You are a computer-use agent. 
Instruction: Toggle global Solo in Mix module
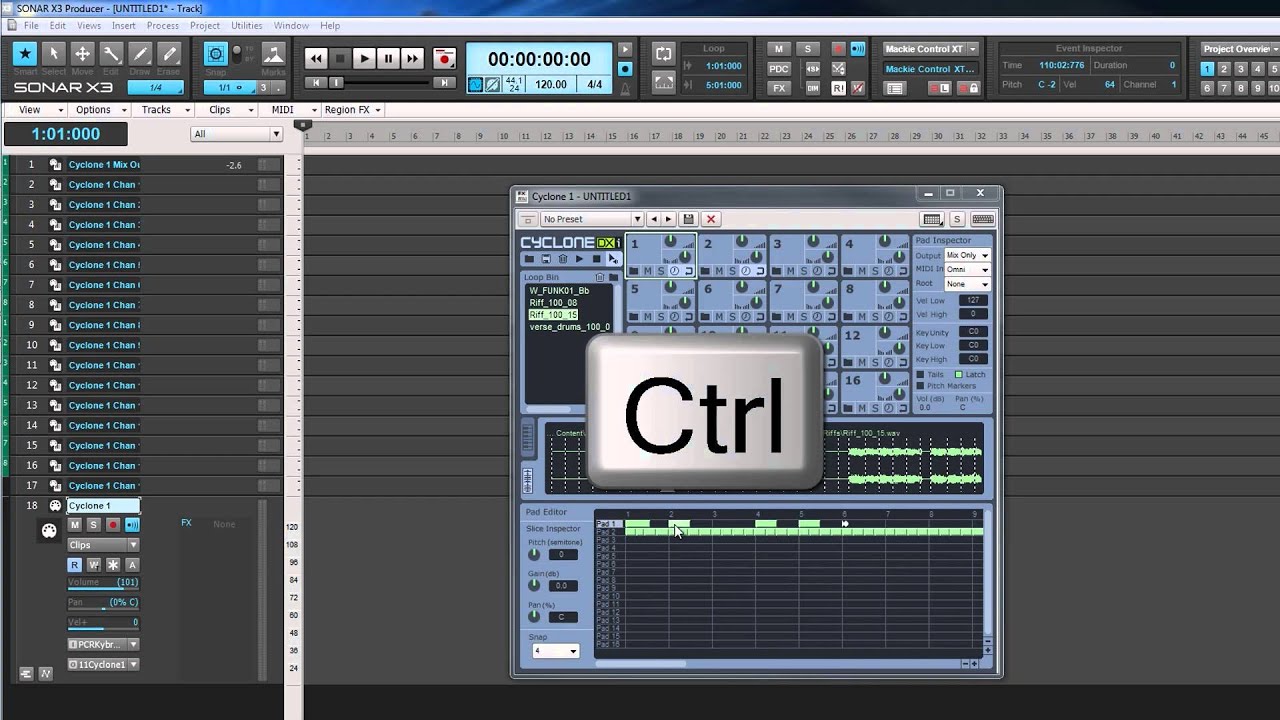click(x=808, y=49)
